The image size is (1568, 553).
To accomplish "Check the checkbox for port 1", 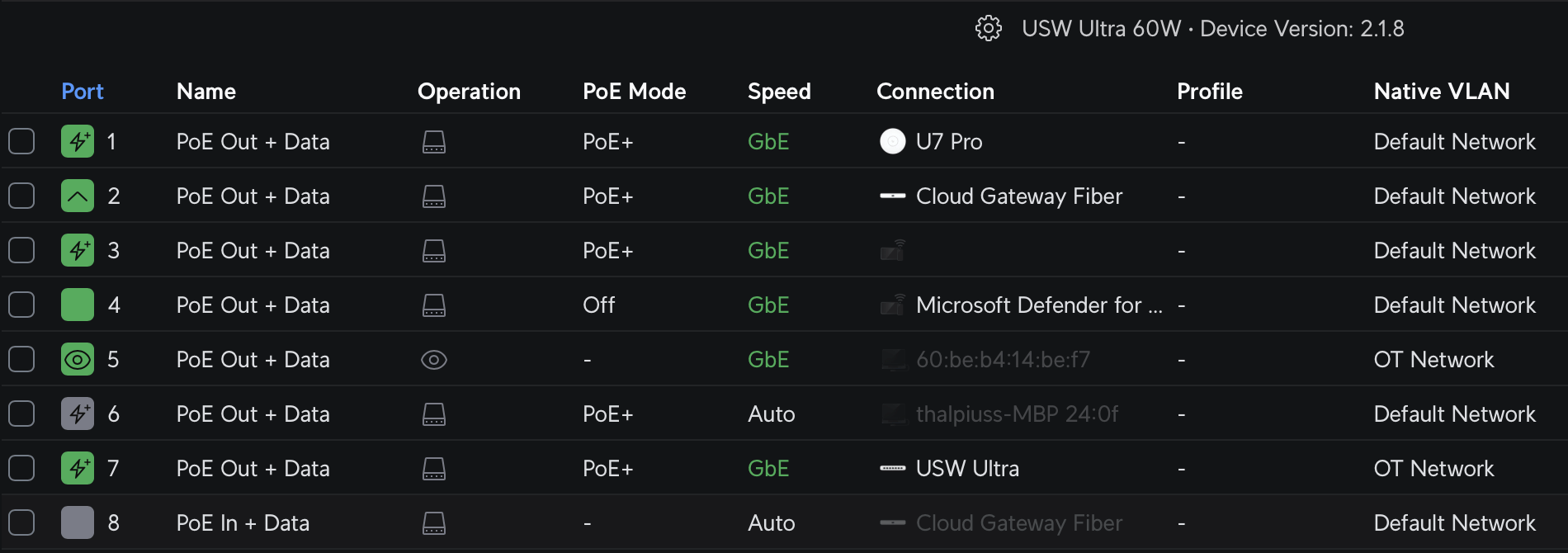I will tap(21, 142).
